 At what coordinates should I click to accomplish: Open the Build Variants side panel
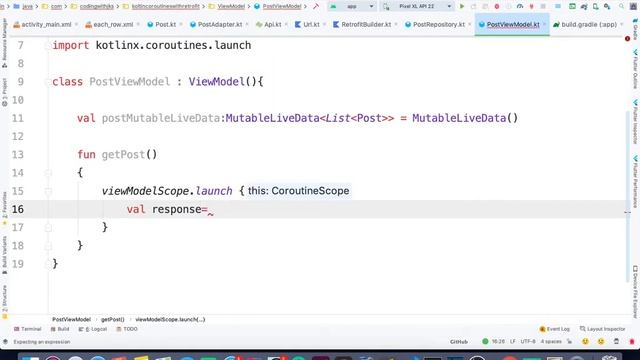pos(4,255)
